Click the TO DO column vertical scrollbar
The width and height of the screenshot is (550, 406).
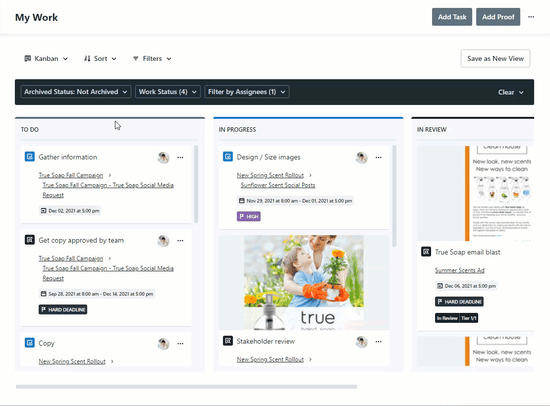coord(196,184)
